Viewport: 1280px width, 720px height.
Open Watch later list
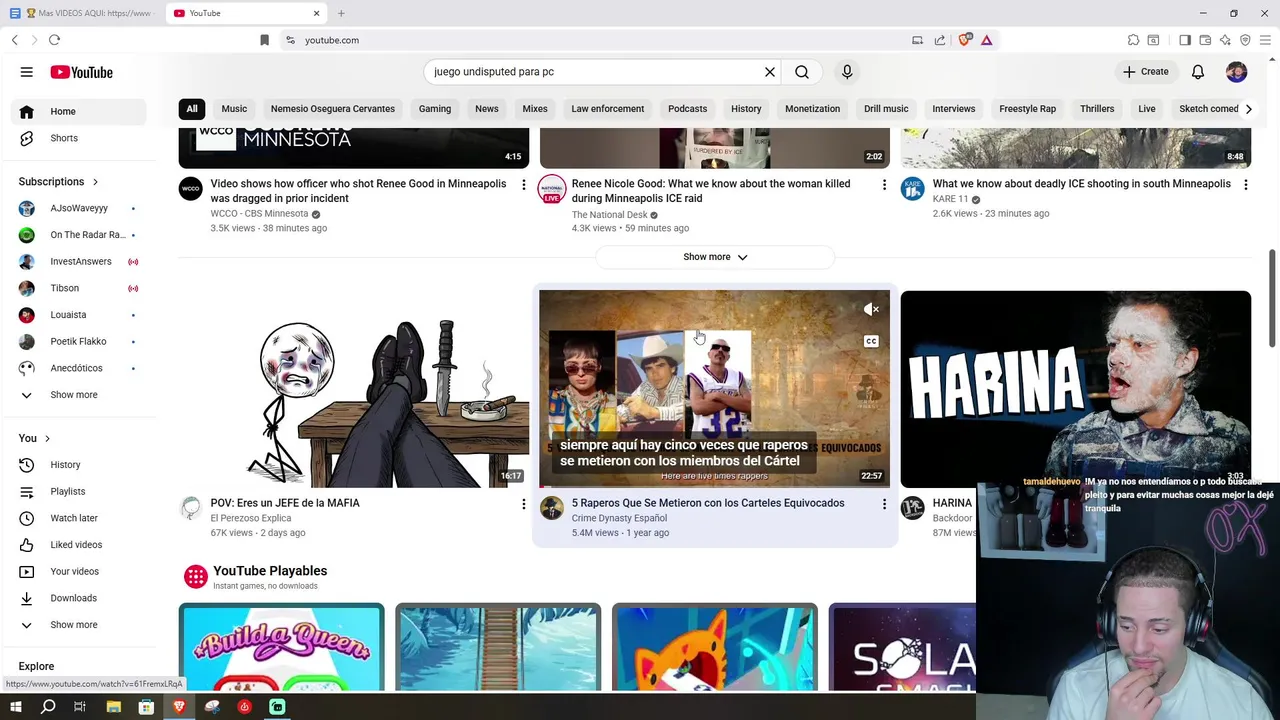pyautogui.click(x=78, y=518)
